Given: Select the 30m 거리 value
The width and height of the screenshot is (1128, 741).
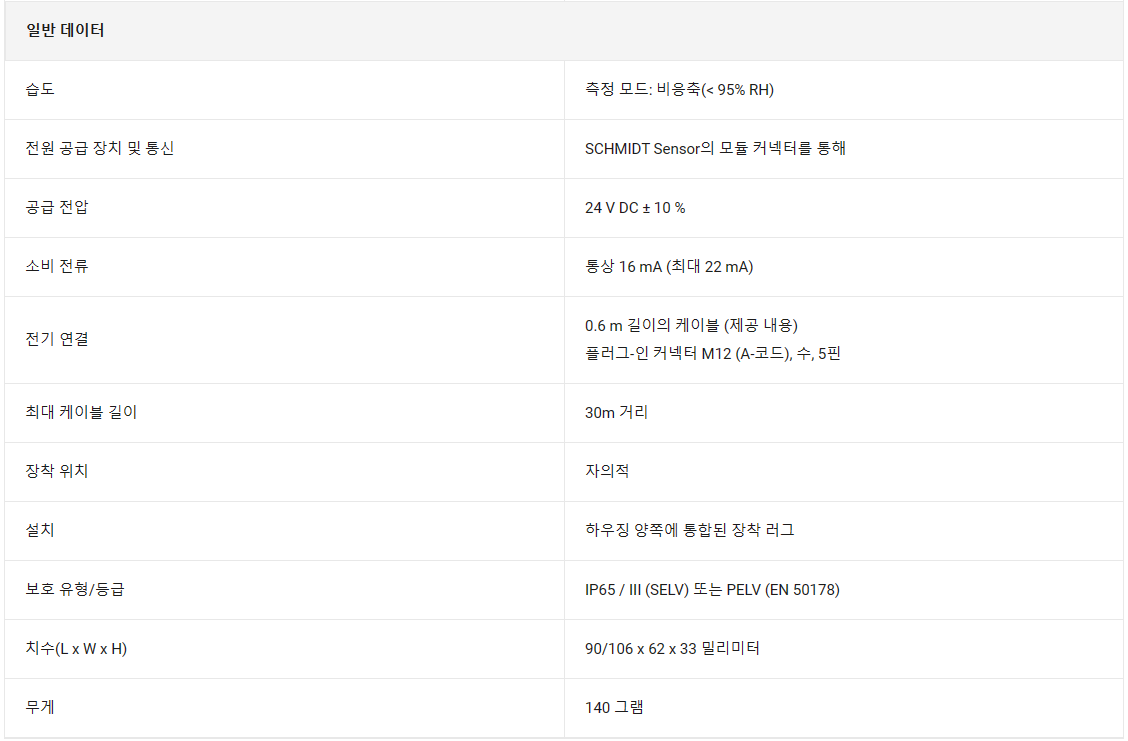Looking at the screenshot, I should [x=616, y=413].
